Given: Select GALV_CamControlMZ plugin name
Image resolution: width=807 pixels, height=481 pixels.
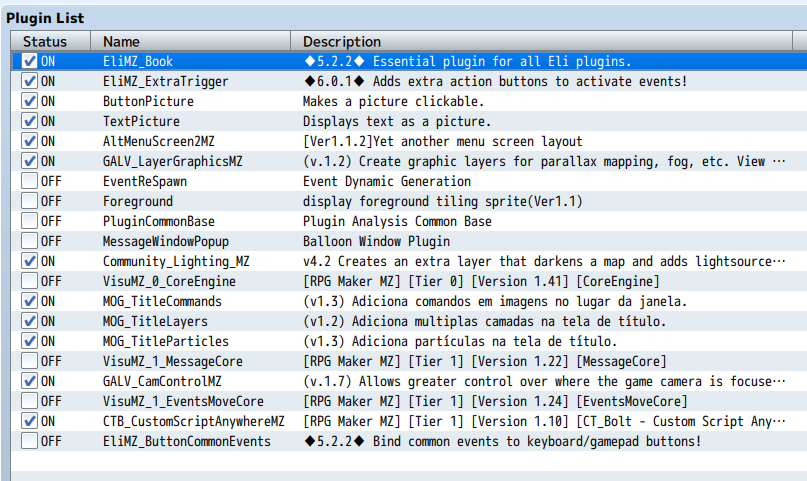Looking at the screenshot, I should (162, 382).
